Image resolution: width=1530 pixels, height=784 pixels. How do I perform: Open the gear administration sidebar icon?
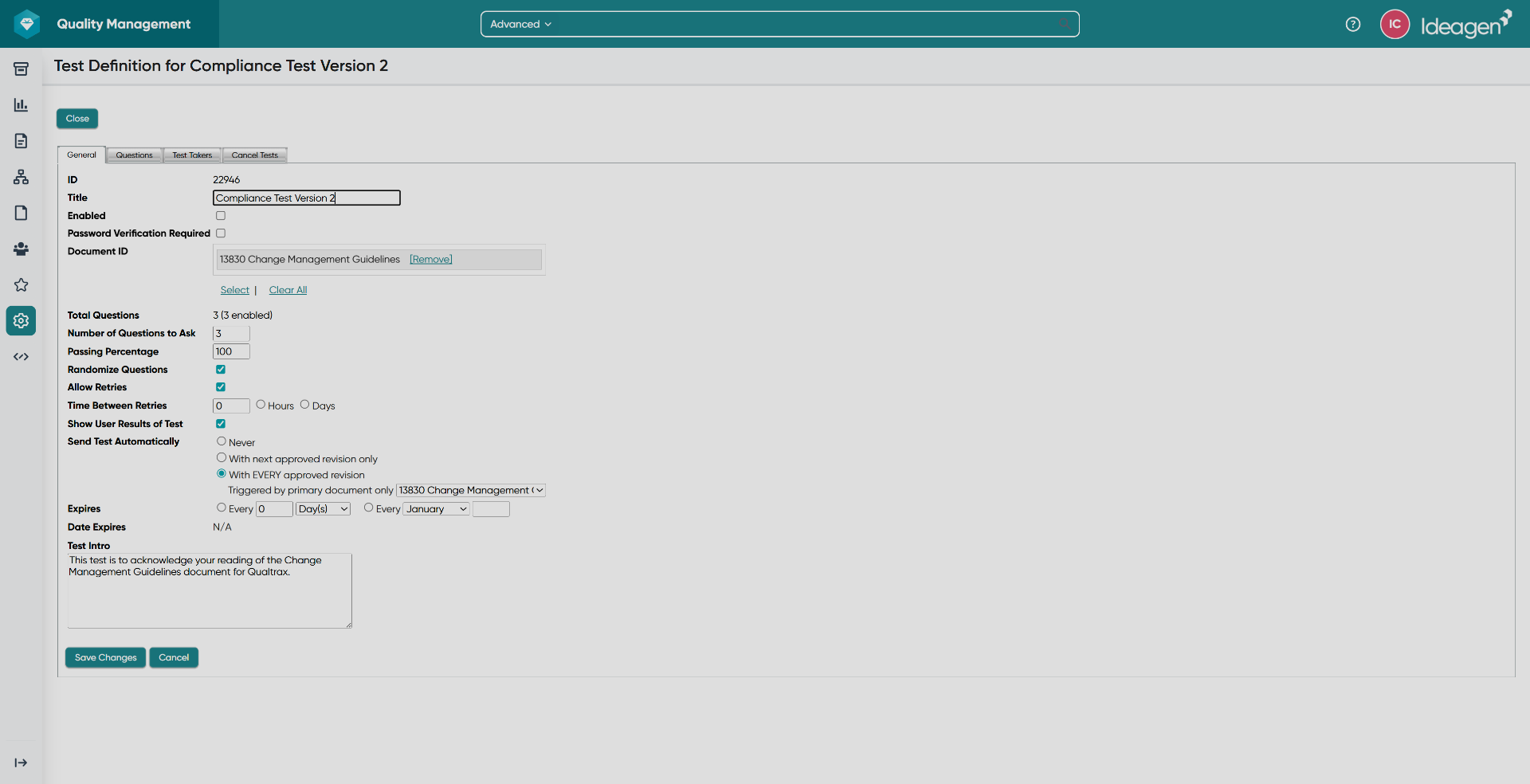[22, 320]
